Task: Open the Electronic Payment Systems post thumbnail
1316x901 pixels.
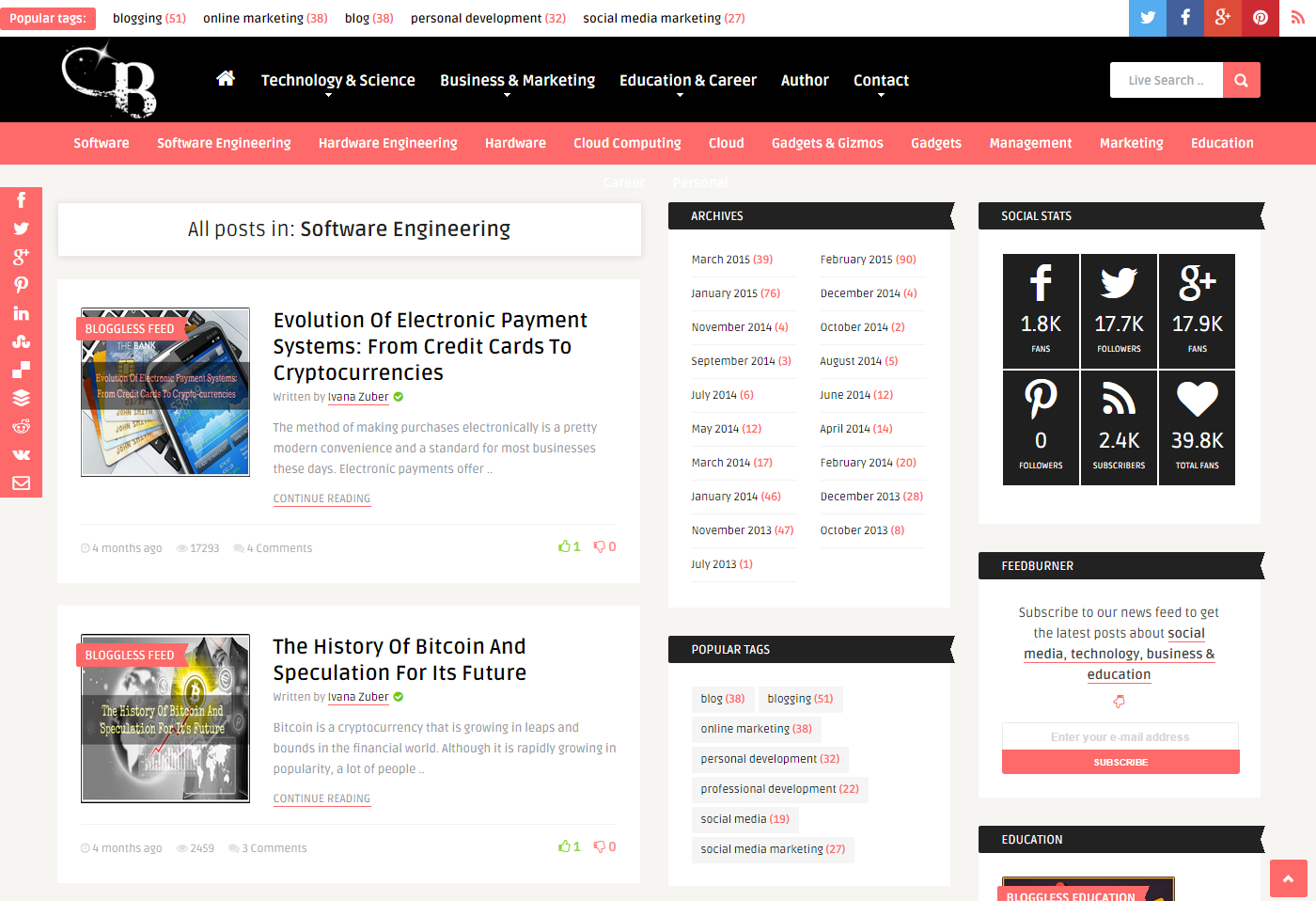Action: 165,392
